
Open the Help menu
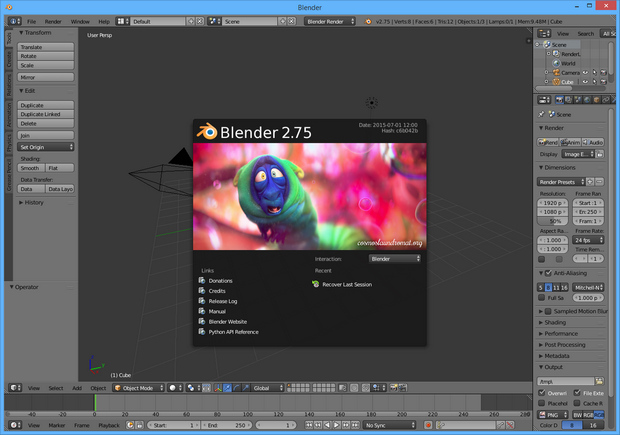coord(104,21)
